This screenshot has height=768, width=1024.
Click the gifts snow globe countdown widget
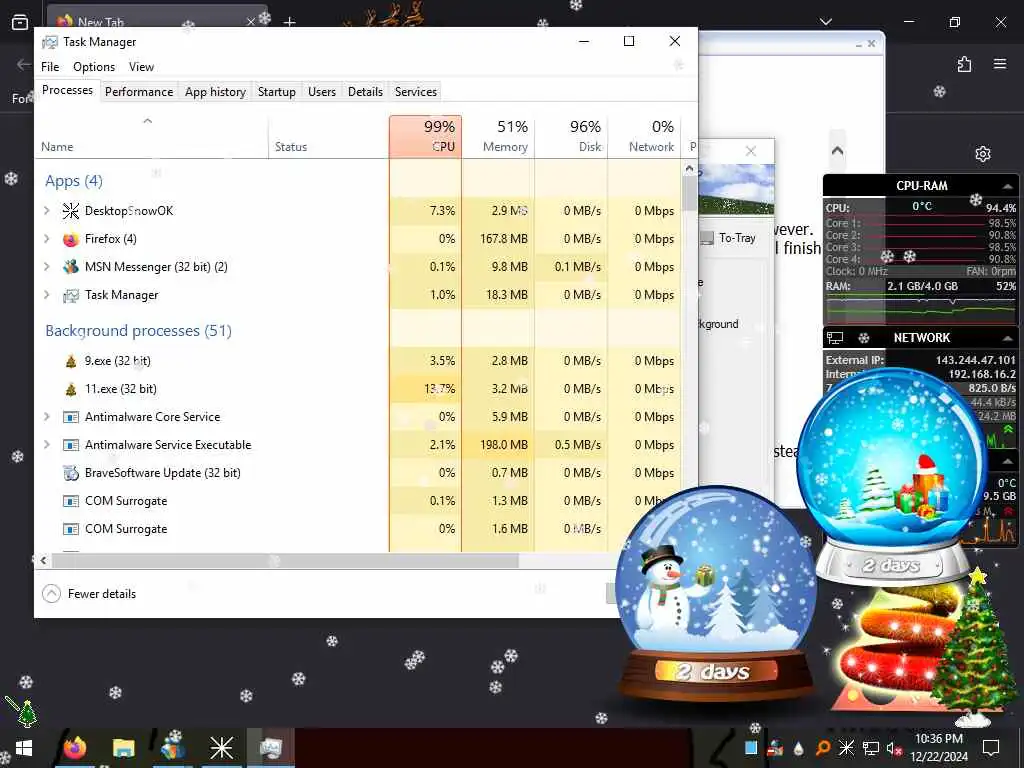point(893,477)
